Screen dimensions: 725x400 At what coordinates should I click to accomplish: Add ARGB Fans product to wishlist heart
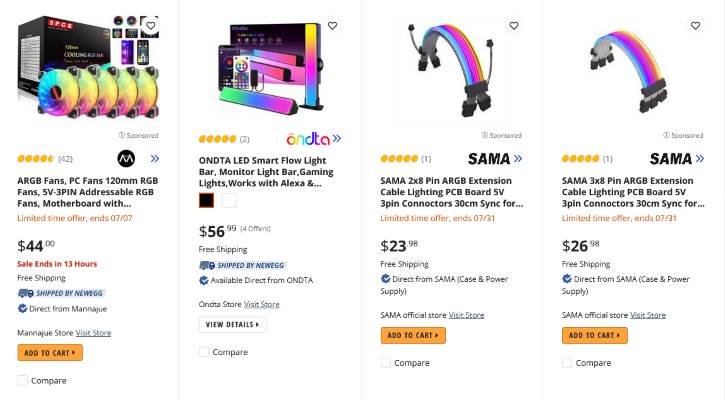150,25
